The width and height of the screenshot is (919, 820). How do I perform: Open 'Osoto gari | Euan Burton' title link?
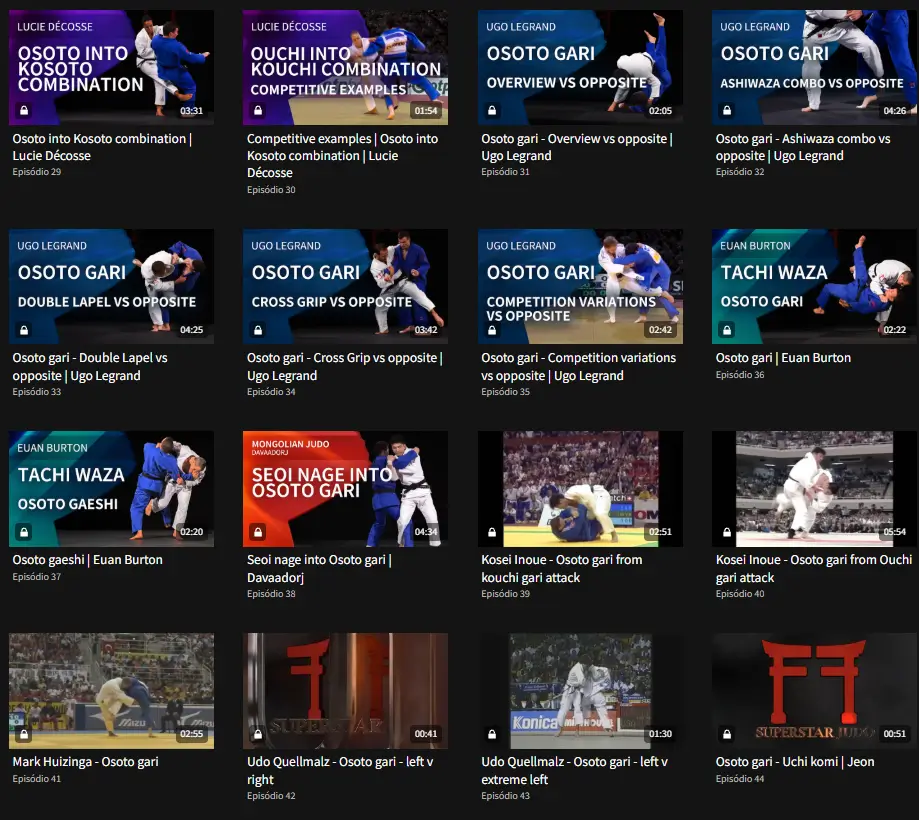coord(783,358)
